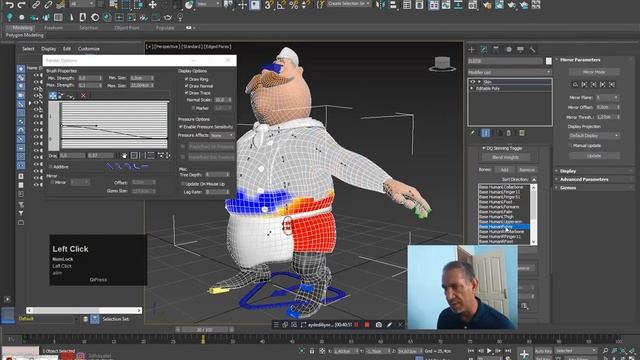Click the red X delete icon in Painter Options
The height and width of the screenshot is (360, 640).
coord(83,96)
